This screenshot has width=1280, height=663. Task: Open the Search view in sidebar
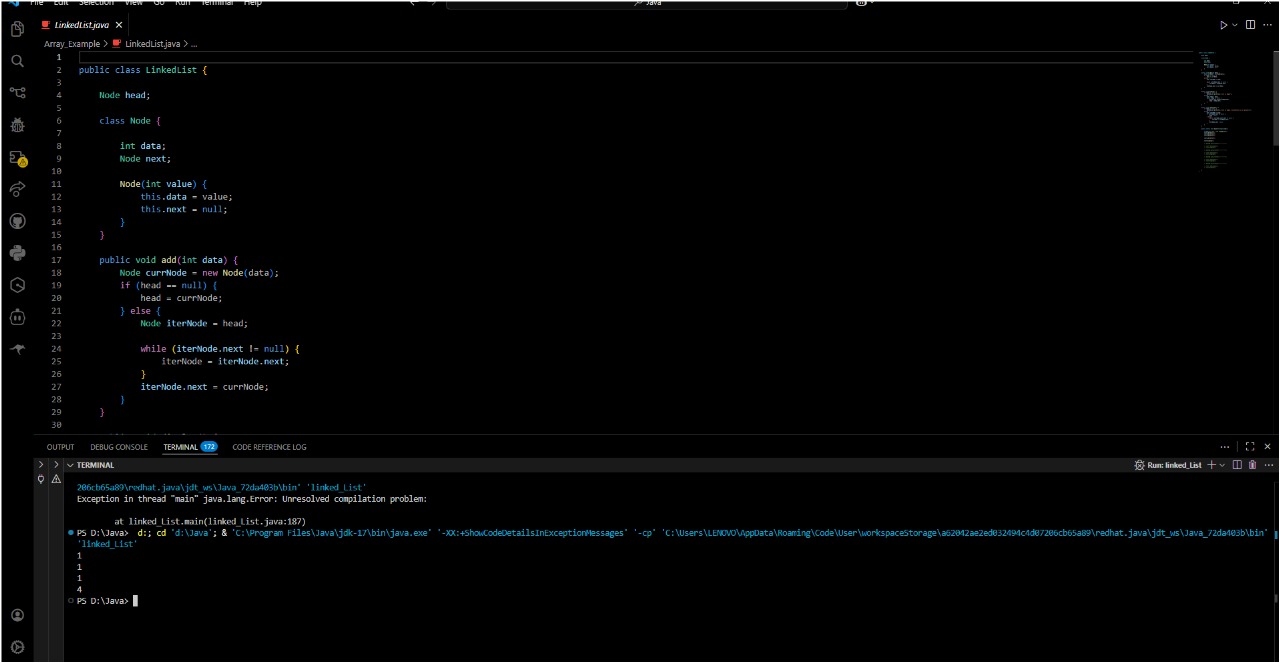(17, 61)
